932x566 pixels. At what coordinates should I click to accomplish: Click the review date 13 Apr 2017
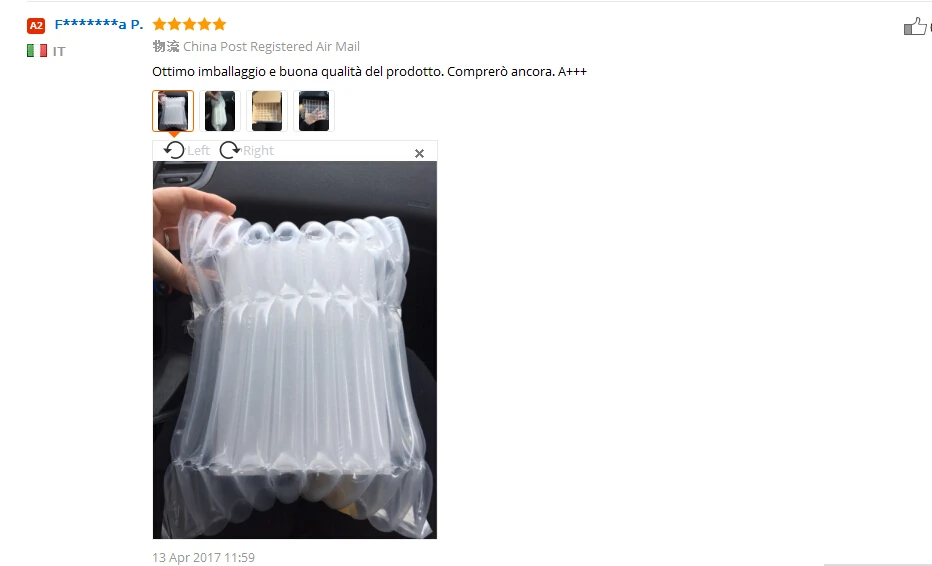(x=203, y=558)
